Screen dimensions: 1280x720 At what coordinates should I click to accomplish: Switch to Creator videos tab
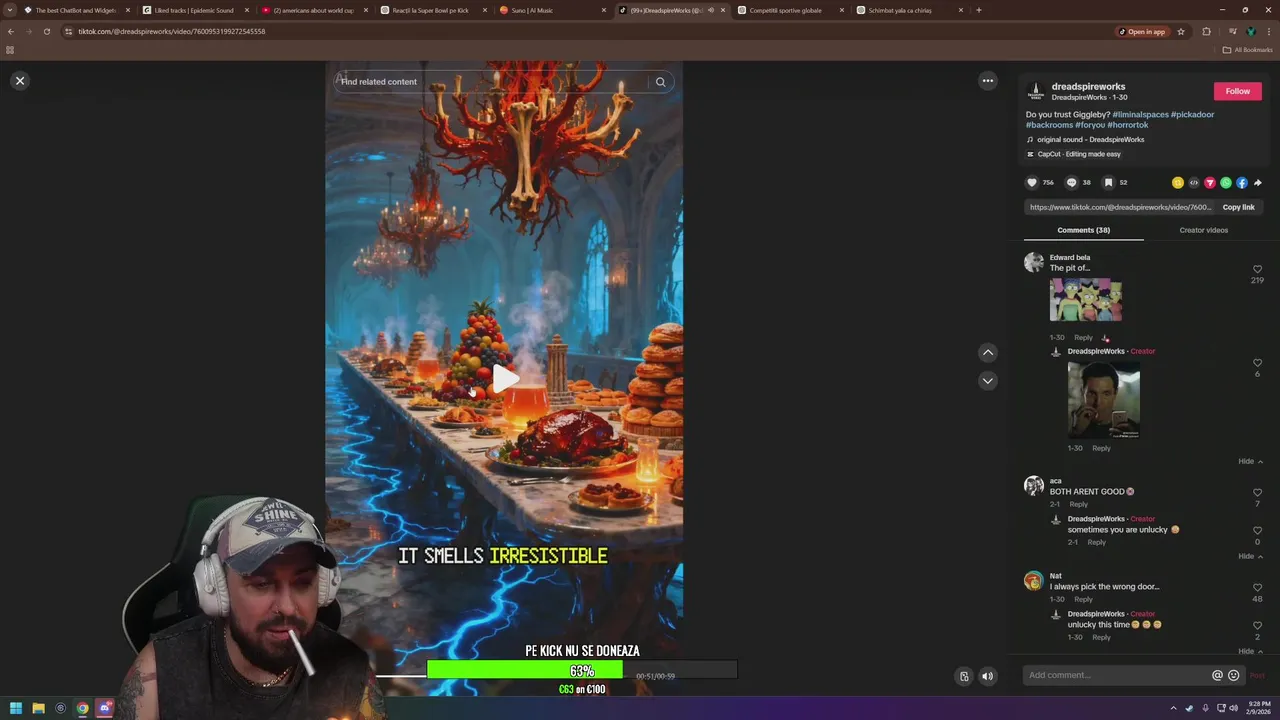(1203, 230)
